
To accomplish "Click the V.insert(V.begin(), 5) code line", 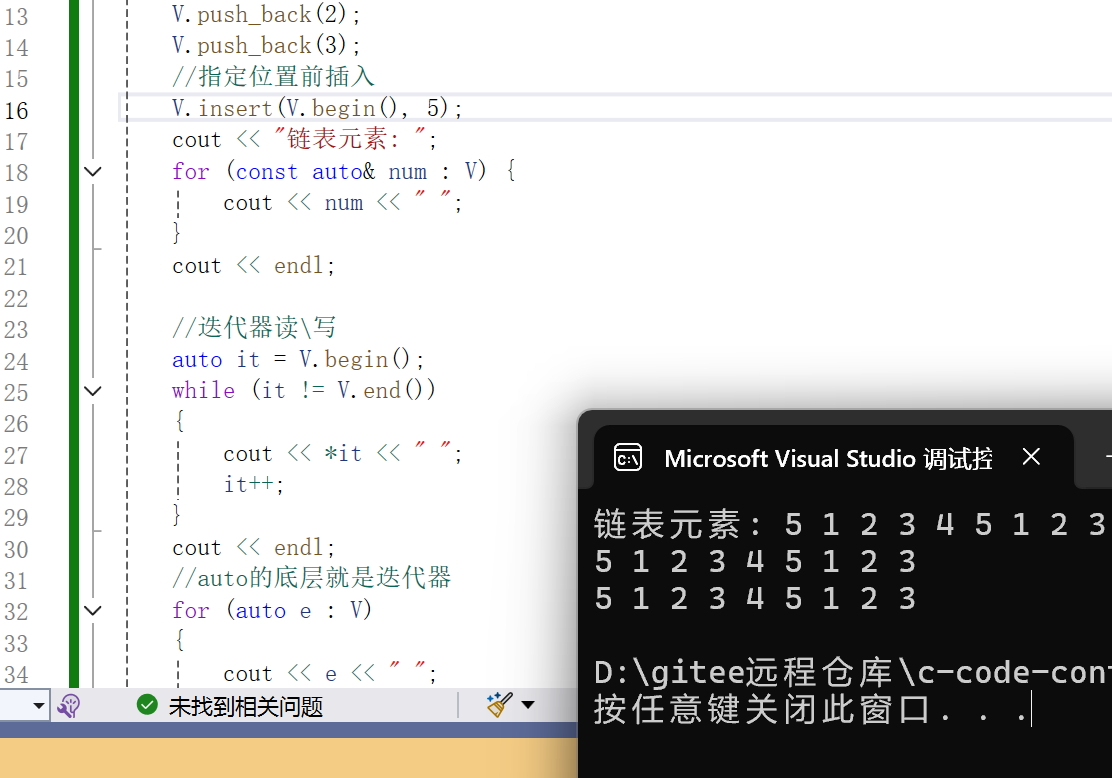I will point(317,109).
